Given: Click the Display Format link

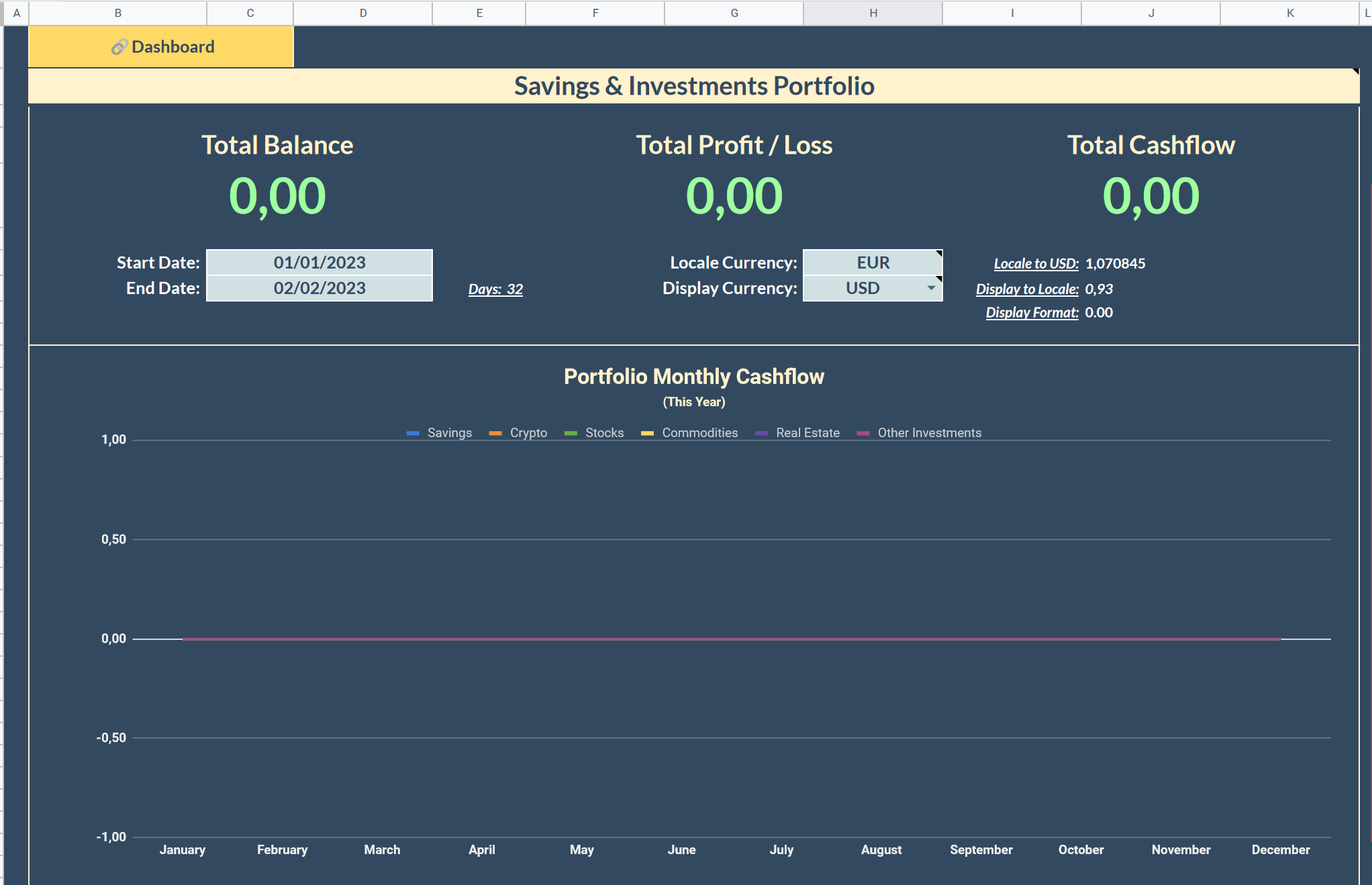Looking at the screenshot, I should click(x=1032, y=312).
